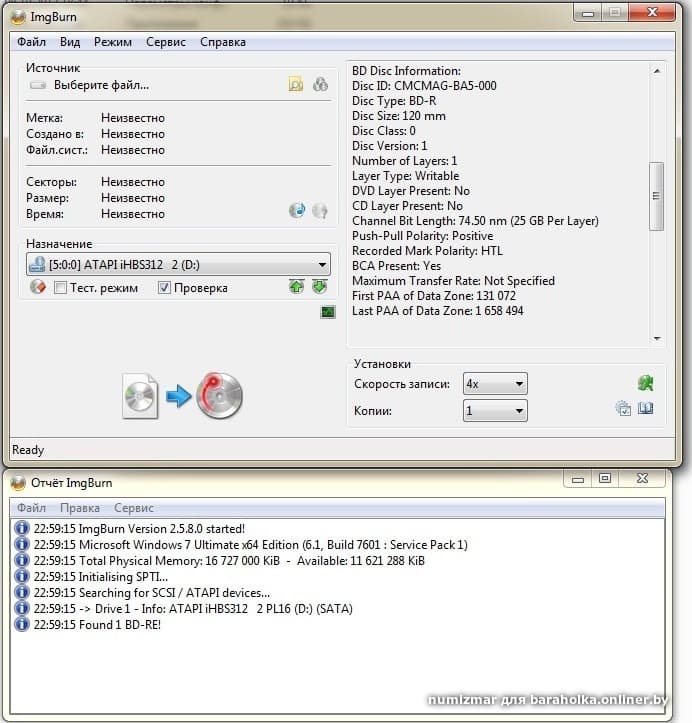
Task: Click the open book icon in Установки
Action: (646, 408)
